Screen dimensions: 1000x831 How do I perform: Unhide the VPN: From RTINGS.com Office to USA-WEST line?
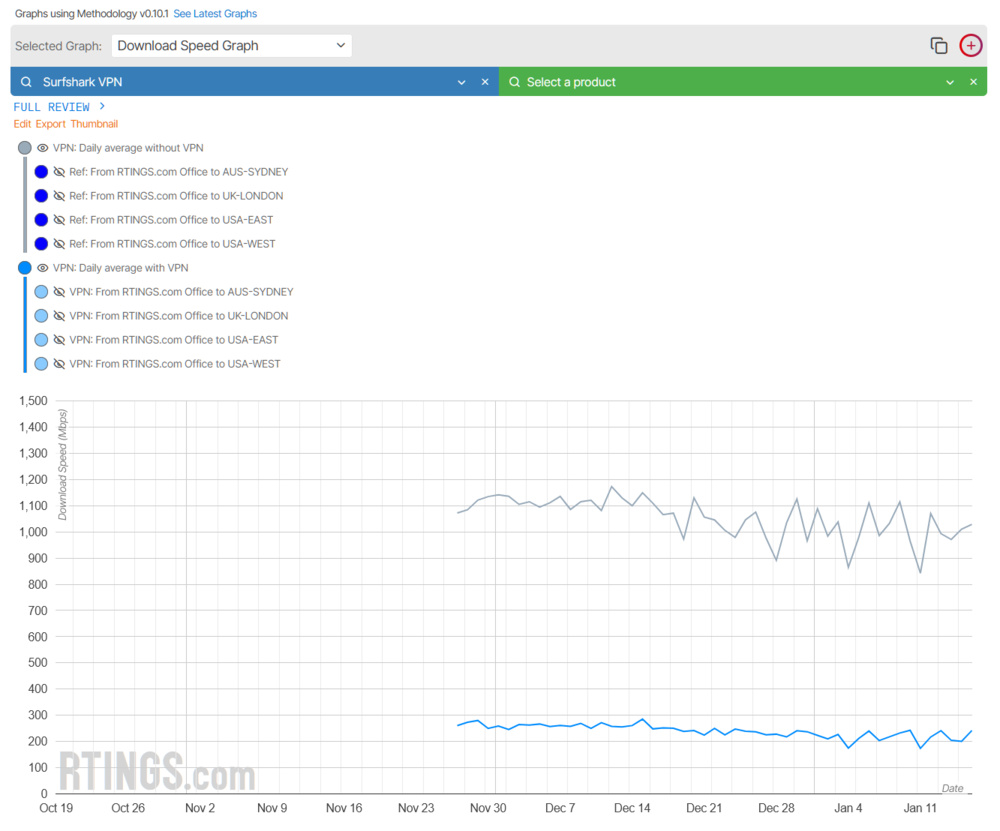(x=57, y=363)
